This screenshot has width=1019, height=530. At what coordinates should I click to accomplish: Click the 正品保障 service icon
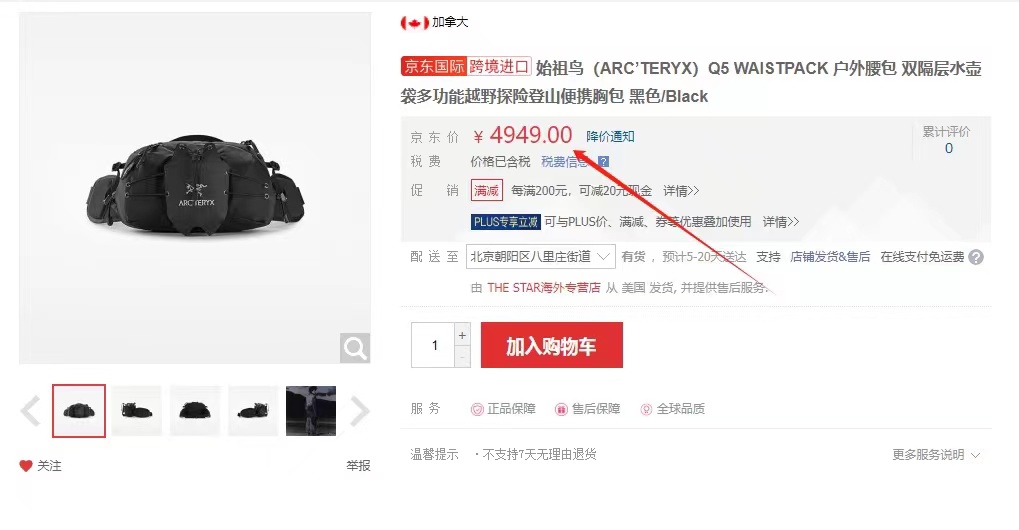(477, 409)
